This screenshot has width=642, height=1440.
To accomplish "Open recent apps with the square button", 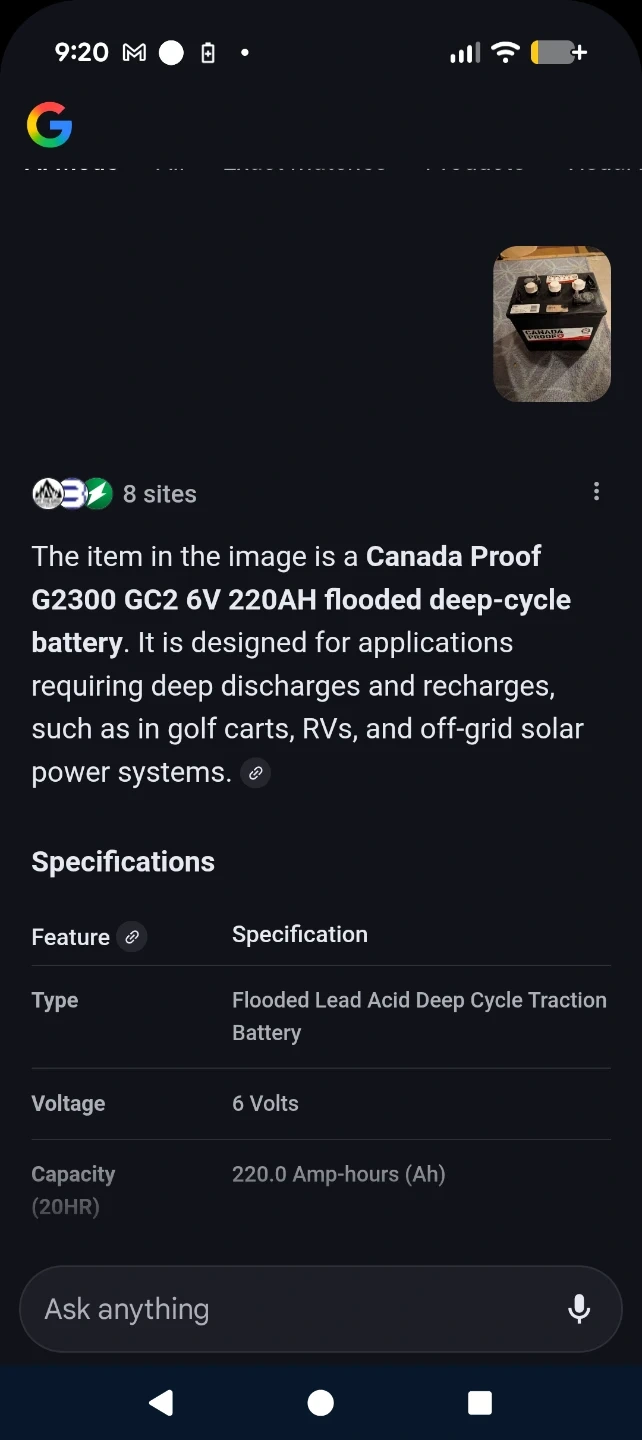I will [480, 1403].
